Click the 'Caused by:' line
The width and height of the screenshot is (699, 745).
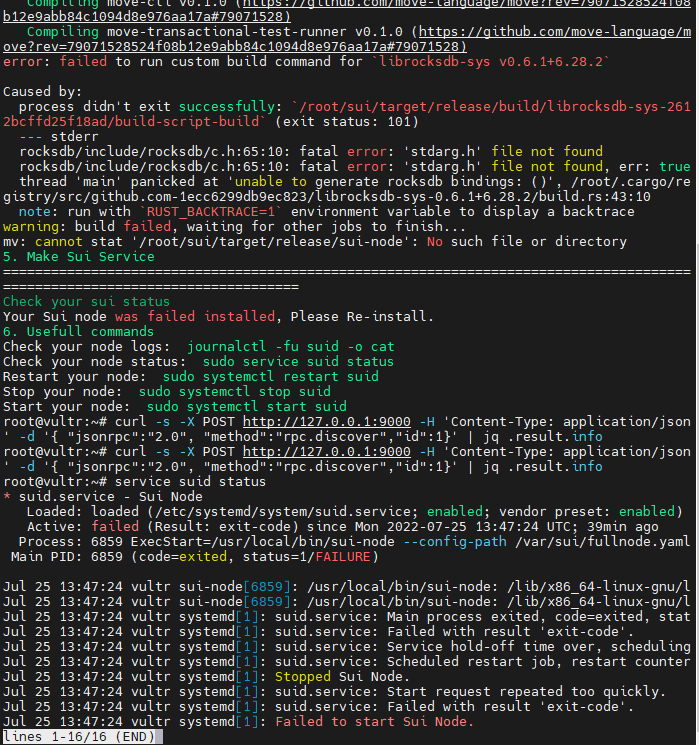click(x=43, y=92)
